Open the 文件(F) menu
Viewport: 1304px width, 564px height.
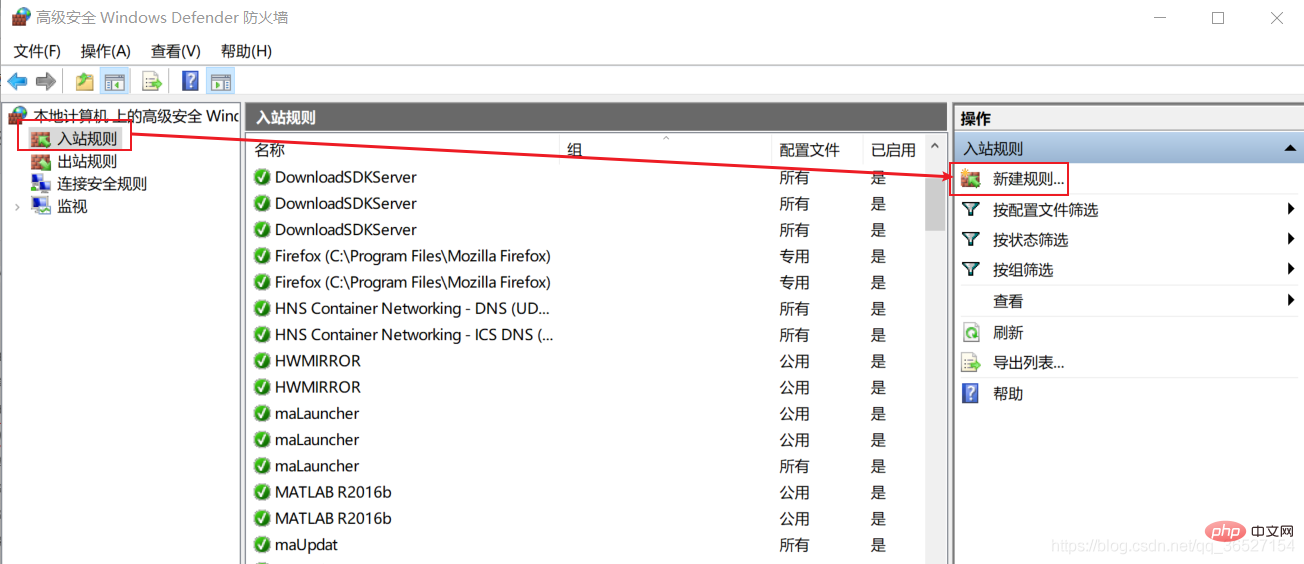(37, 51)
